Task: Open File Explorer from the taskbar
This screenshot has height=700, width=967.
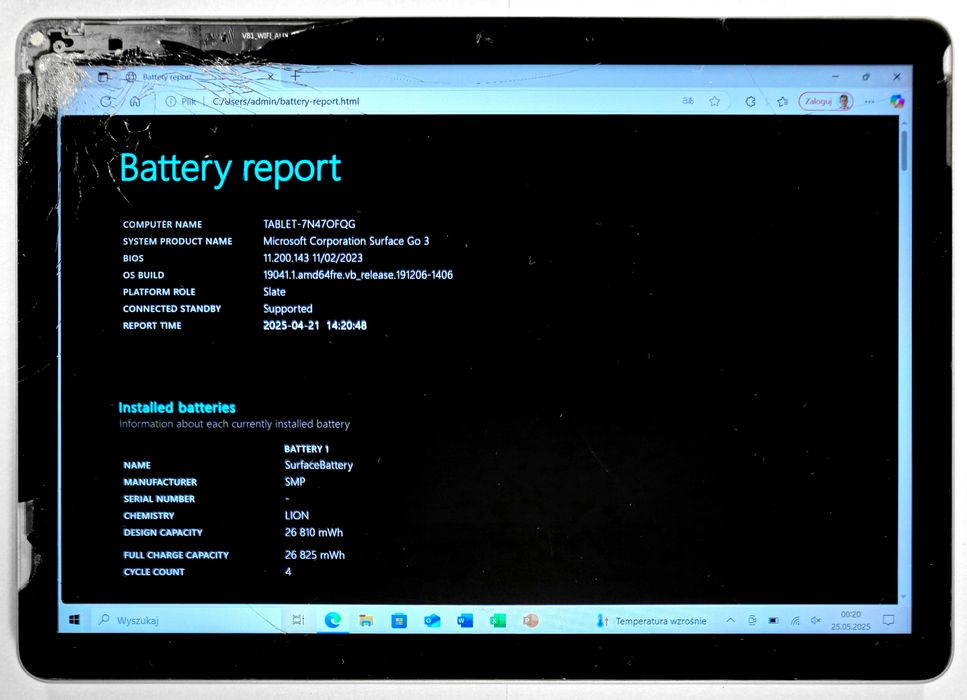Action: 366,620
